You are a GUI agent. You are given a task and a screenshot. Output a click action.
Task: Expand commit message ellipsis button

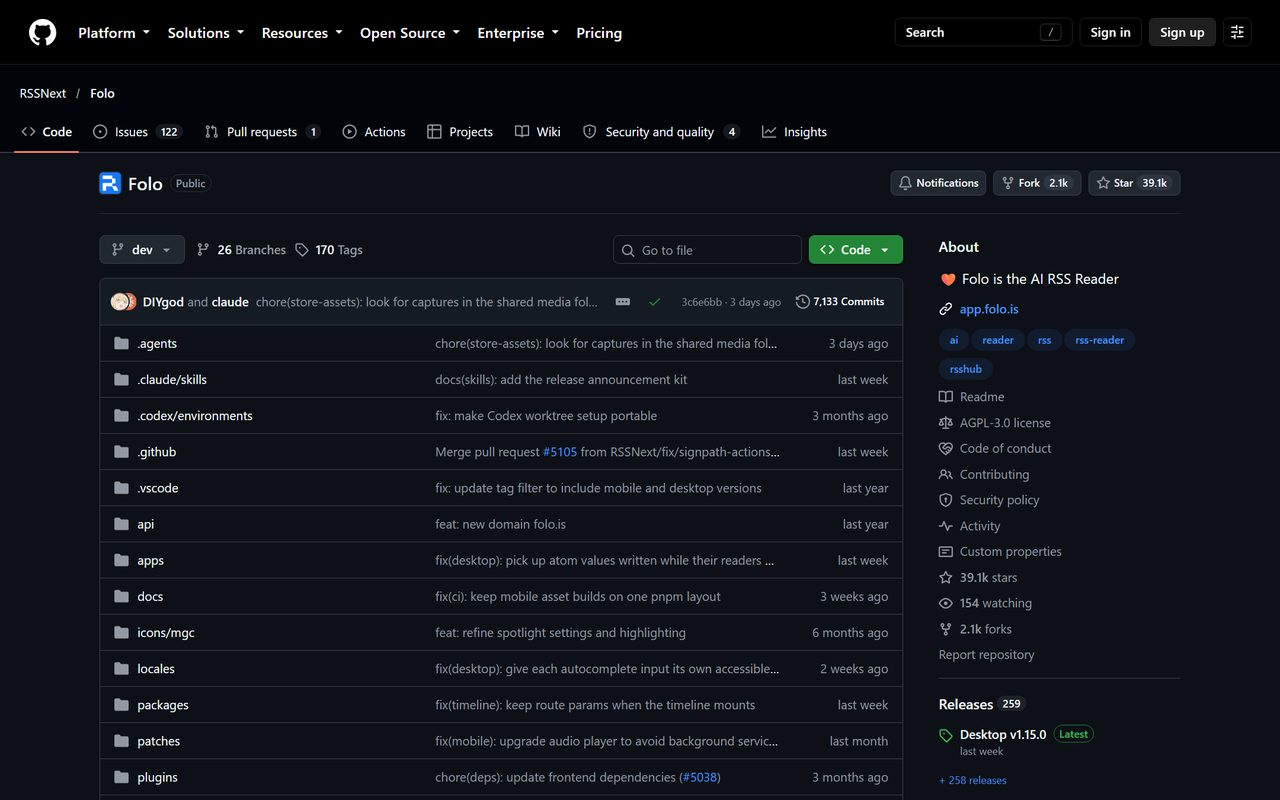[x=623, y=302]
